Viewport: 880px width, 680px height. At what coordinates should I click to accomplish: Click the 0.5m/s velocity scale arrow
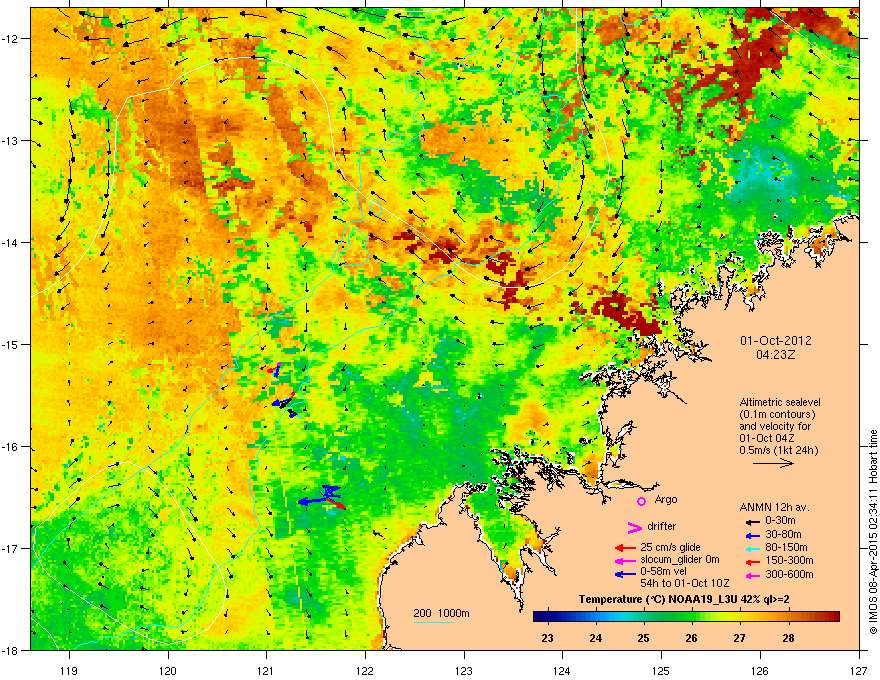(773, 463)
